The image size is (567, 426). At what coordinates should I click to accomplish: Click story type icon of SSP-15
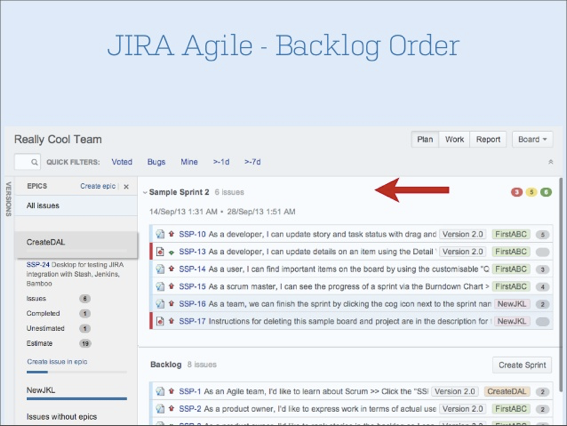(160, 286)
